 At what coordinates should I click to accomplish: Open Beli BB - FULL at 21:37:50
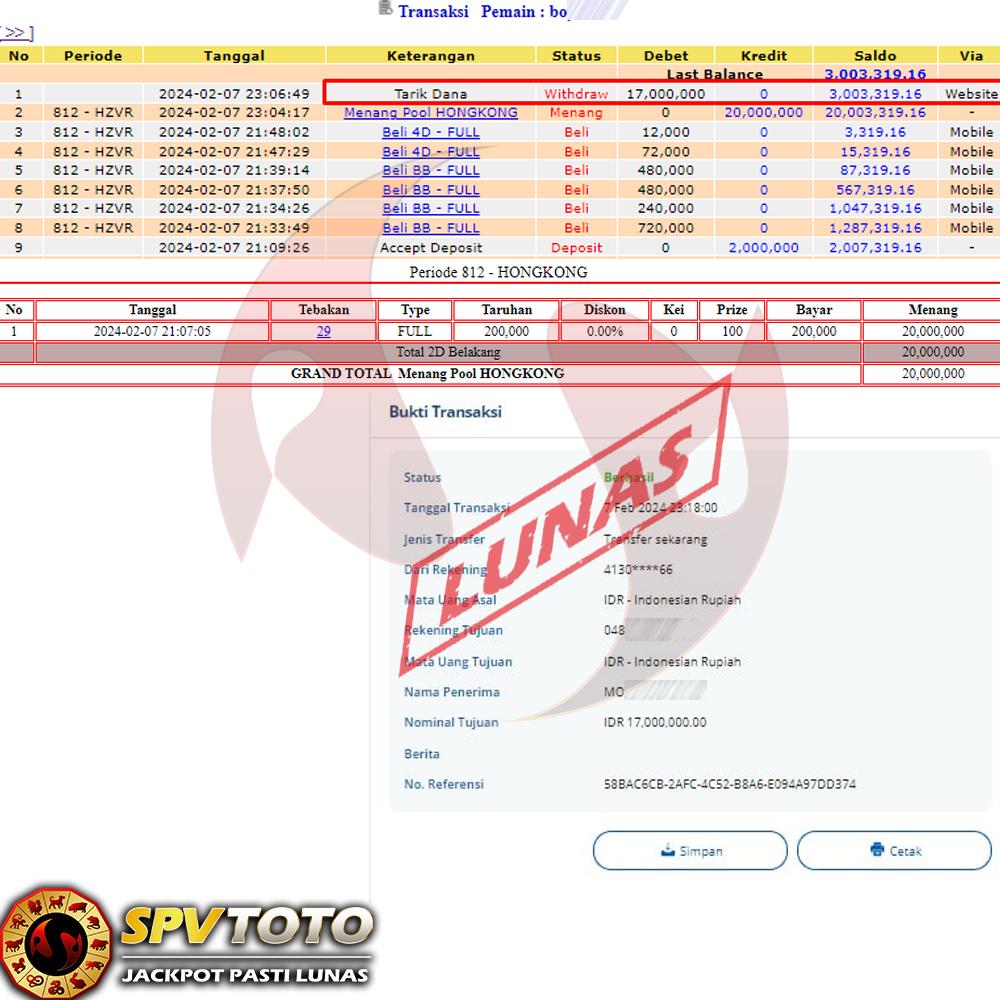click(x=431, y=190)
